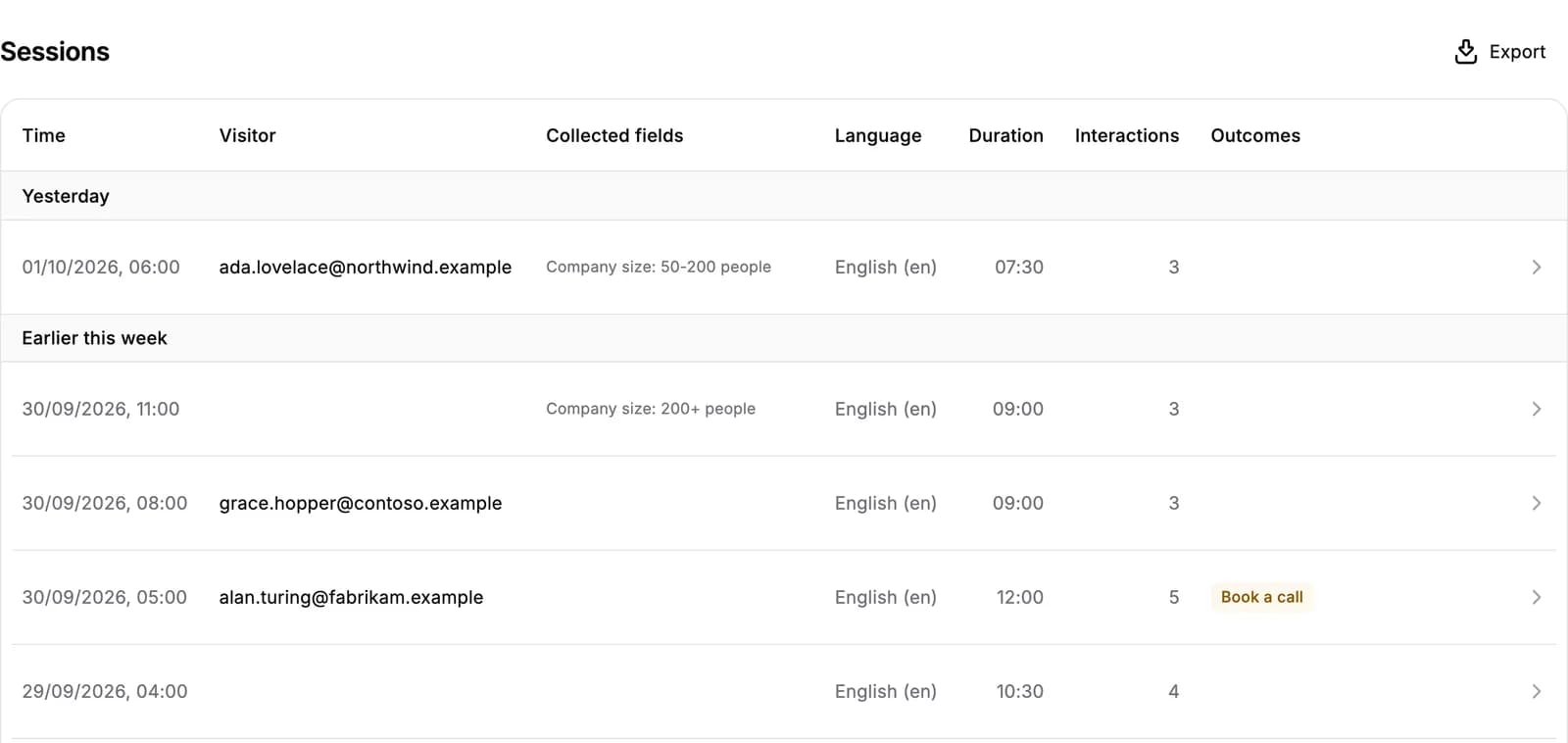Click the Sessions page title
The width and height of the screenshot is (1568, 743).
coord(55,51)
